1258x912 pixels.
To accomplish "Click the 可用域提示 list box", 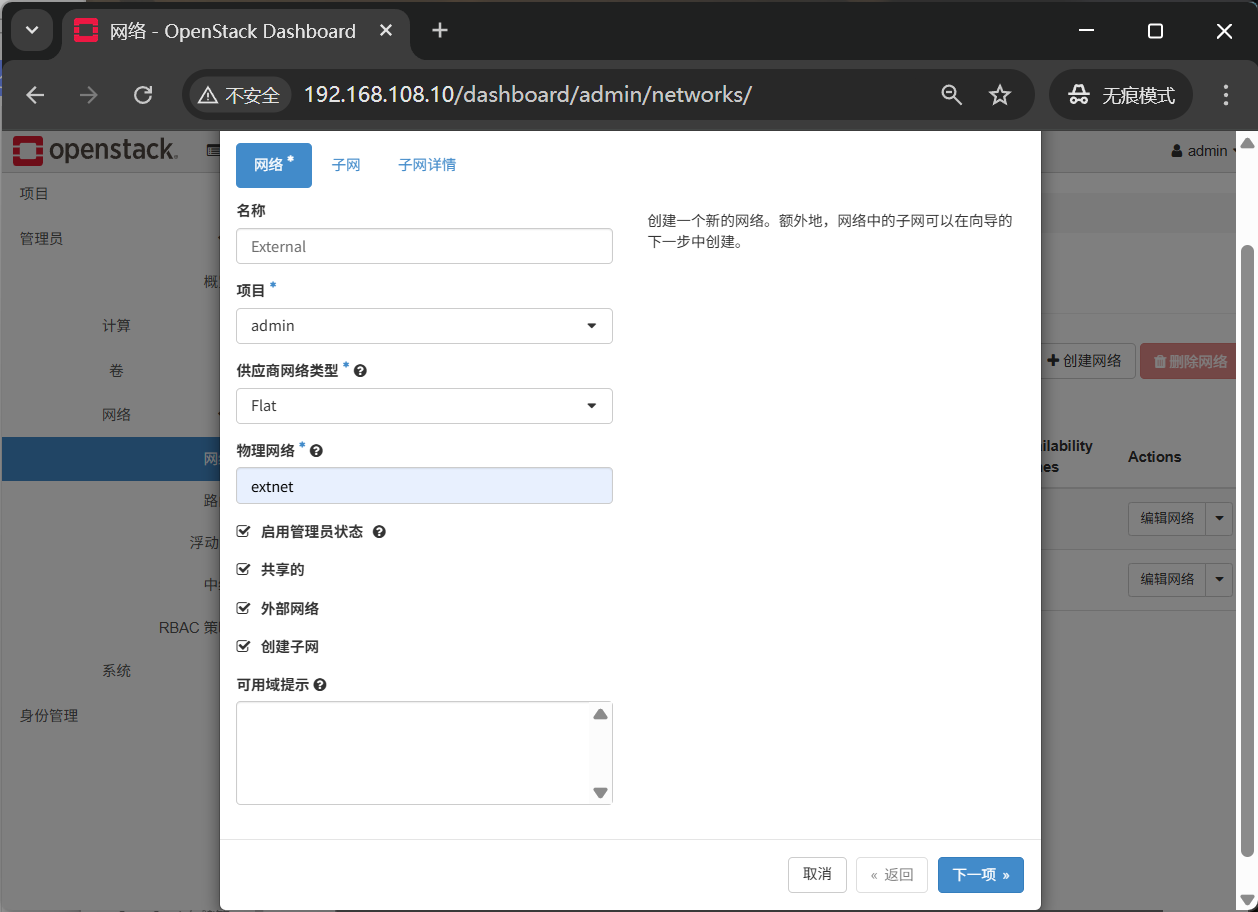I will (x=424, y=753).
